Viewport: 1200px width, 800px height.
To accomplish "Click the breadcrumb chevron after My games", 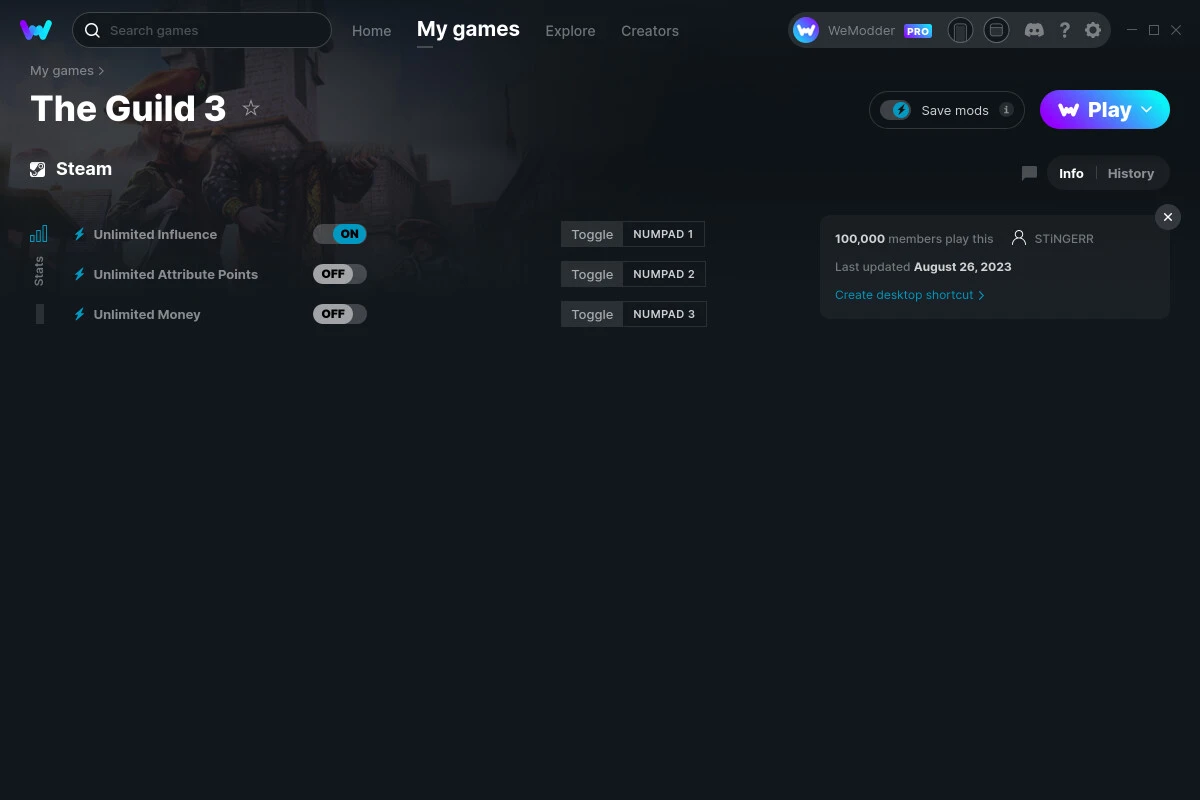I will tap(101, 71).
